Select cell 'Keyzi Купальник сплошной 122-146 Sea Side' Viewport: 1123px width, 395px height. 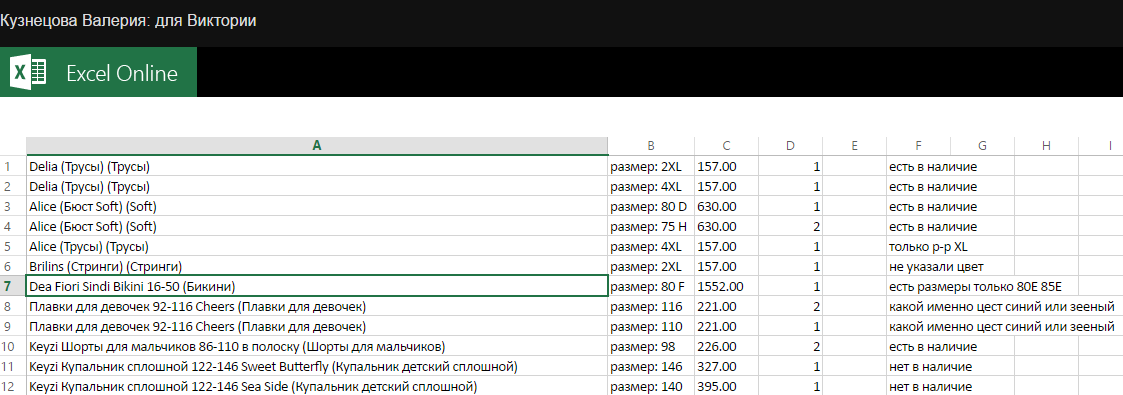click(x=317, y=387)
